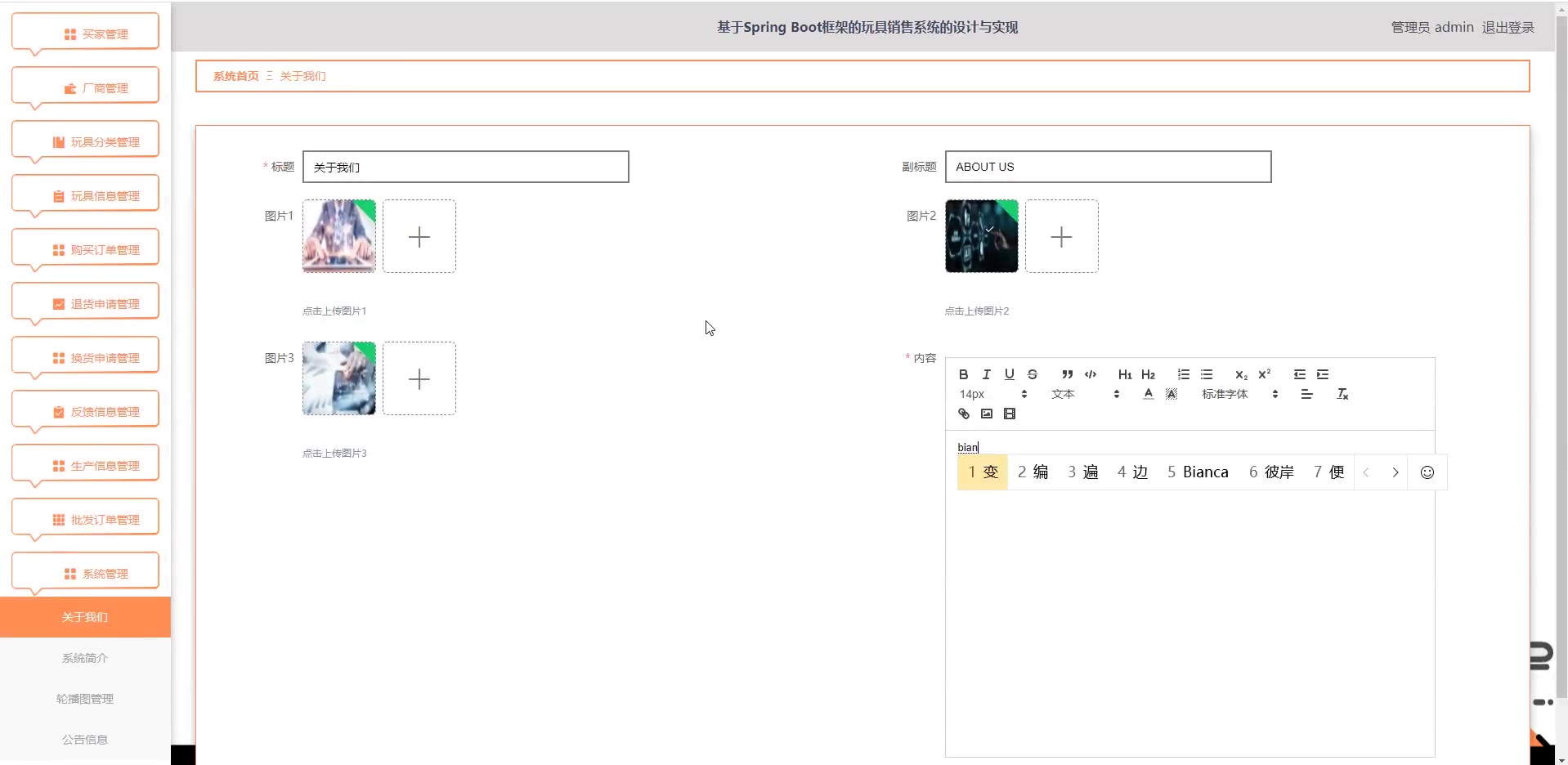Insert a blockquote
The image size is (1568, 765).
1067,374
